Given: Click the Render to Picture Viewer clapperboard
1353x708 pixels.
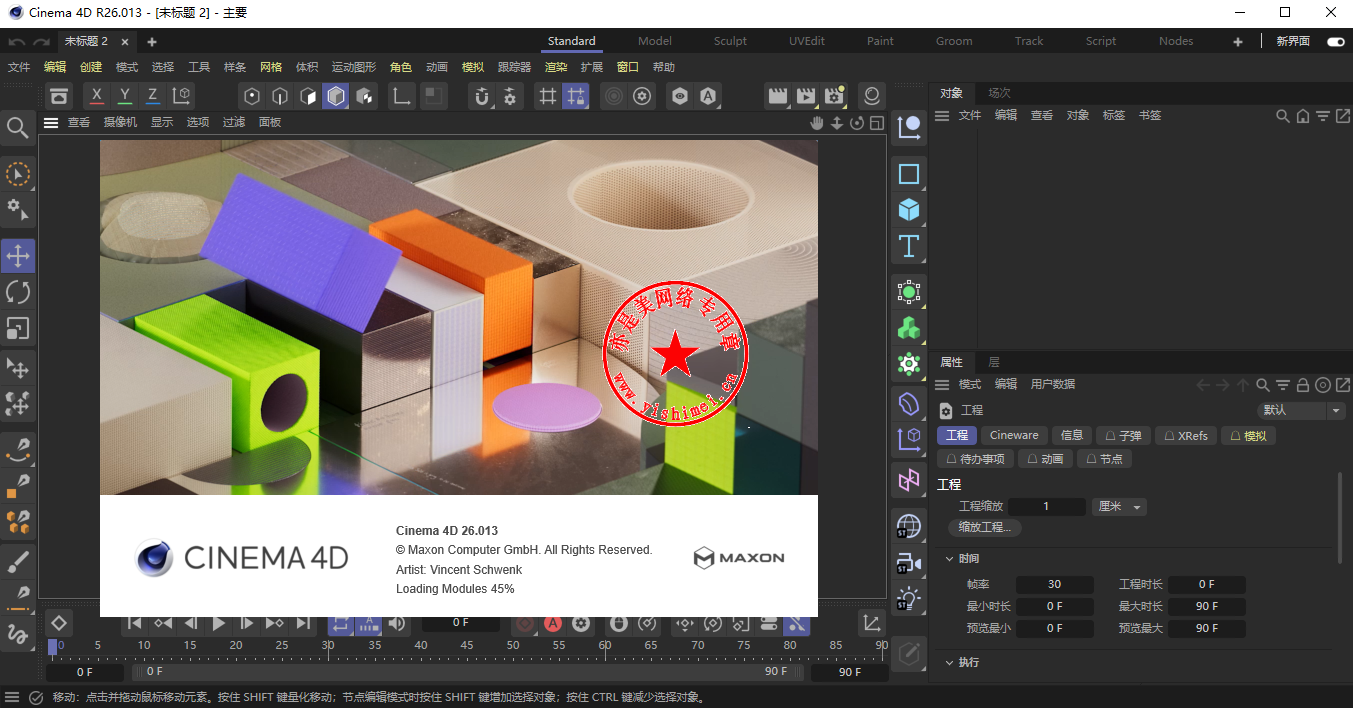Looking at the screenshot, I should 806,96.
